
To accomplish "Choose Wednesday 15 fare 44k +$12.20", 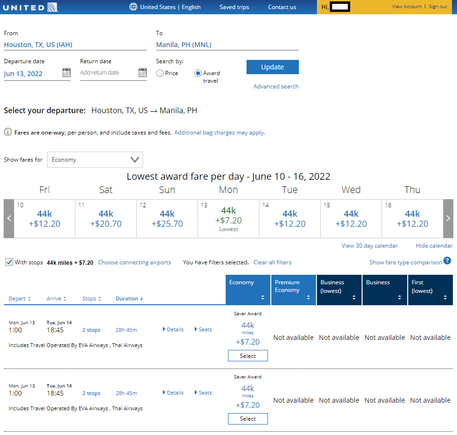I will coord(351,219).
